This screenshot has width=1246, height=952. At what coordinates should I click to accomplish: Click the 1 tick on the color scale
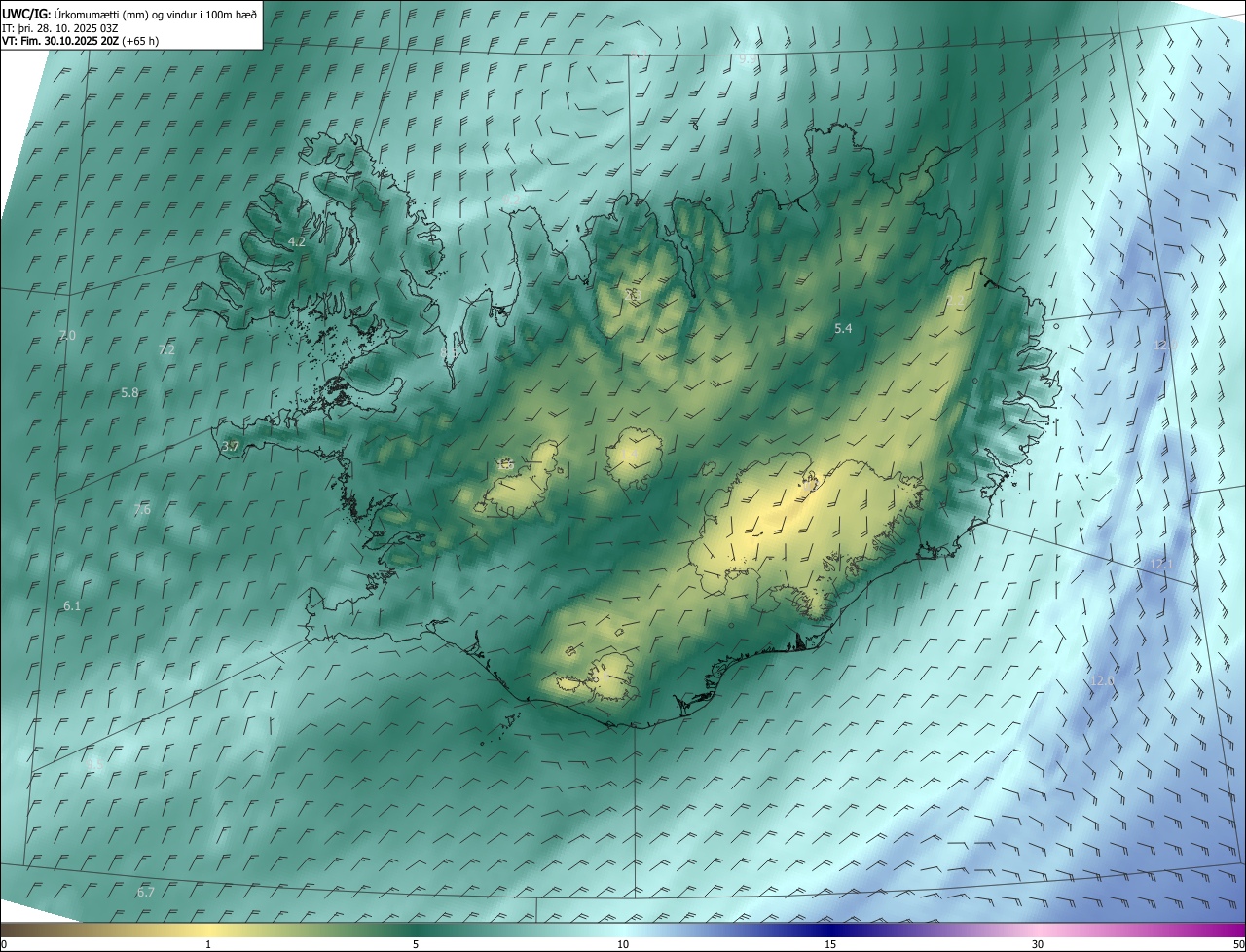(x=208, y=945)
